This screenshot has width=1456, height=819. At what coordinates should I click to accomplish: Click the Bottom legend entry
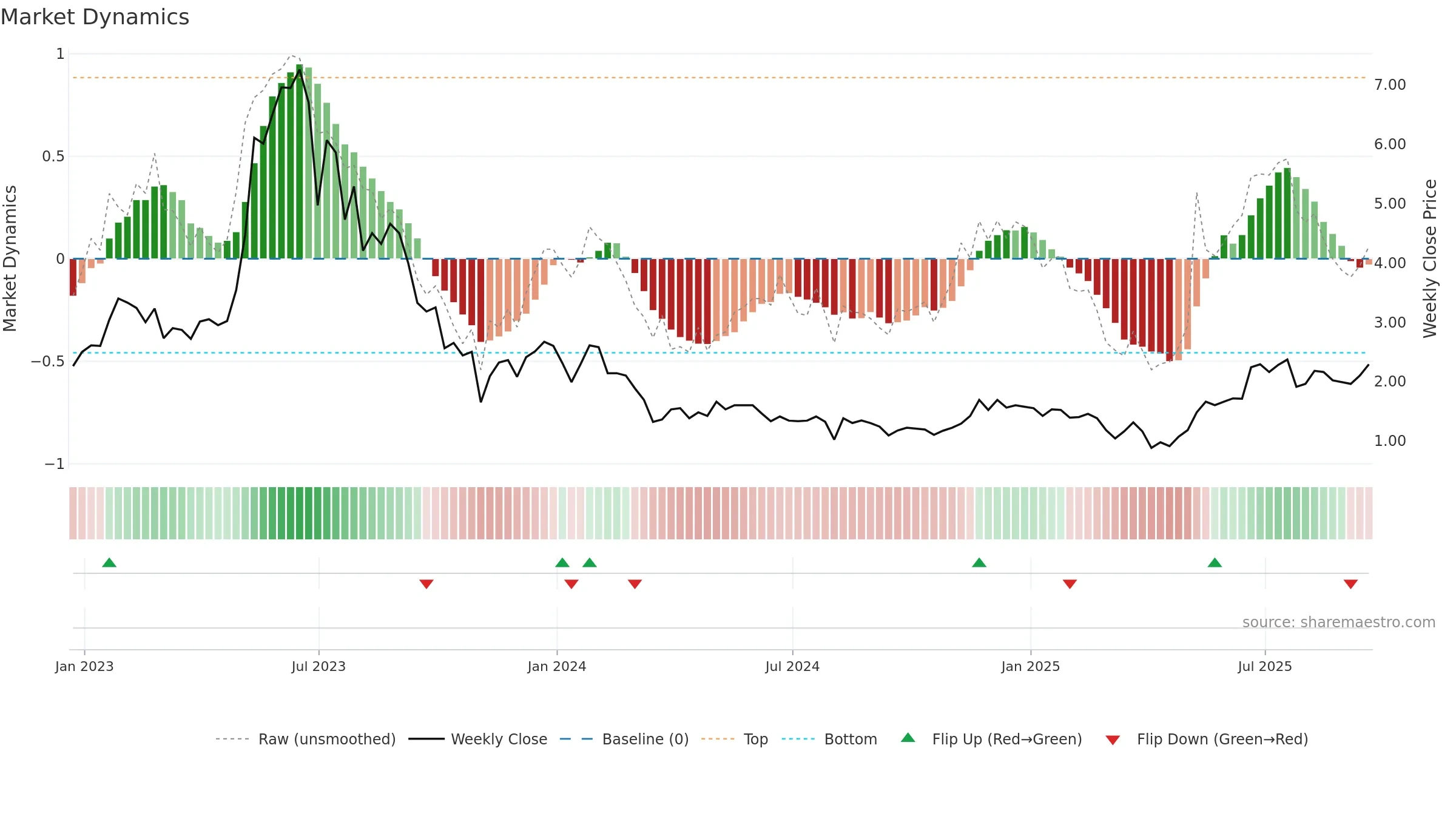[829, 739]
